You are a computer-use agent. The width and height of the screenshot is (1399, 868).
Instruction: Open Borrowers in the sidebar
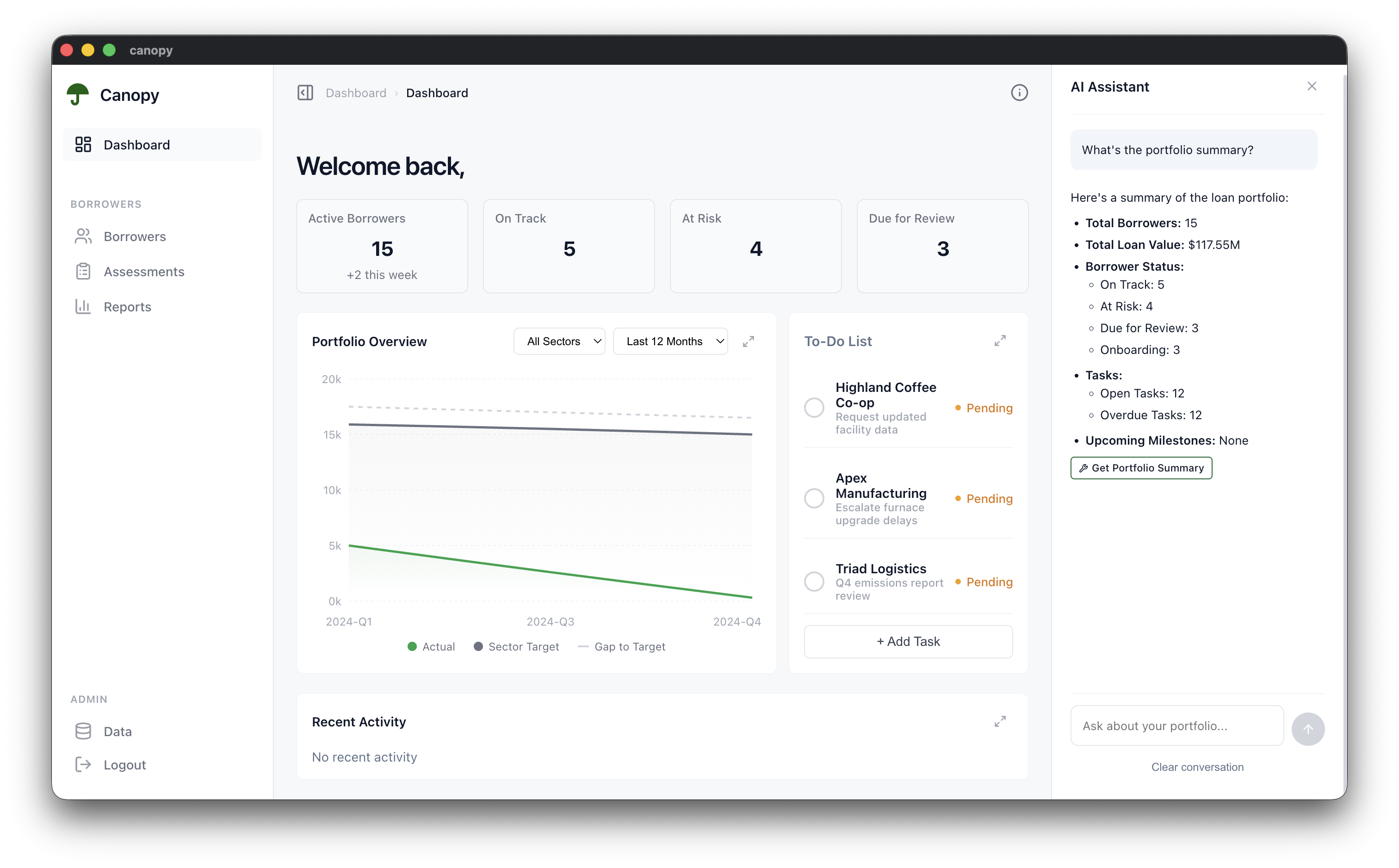pos(134,236)
